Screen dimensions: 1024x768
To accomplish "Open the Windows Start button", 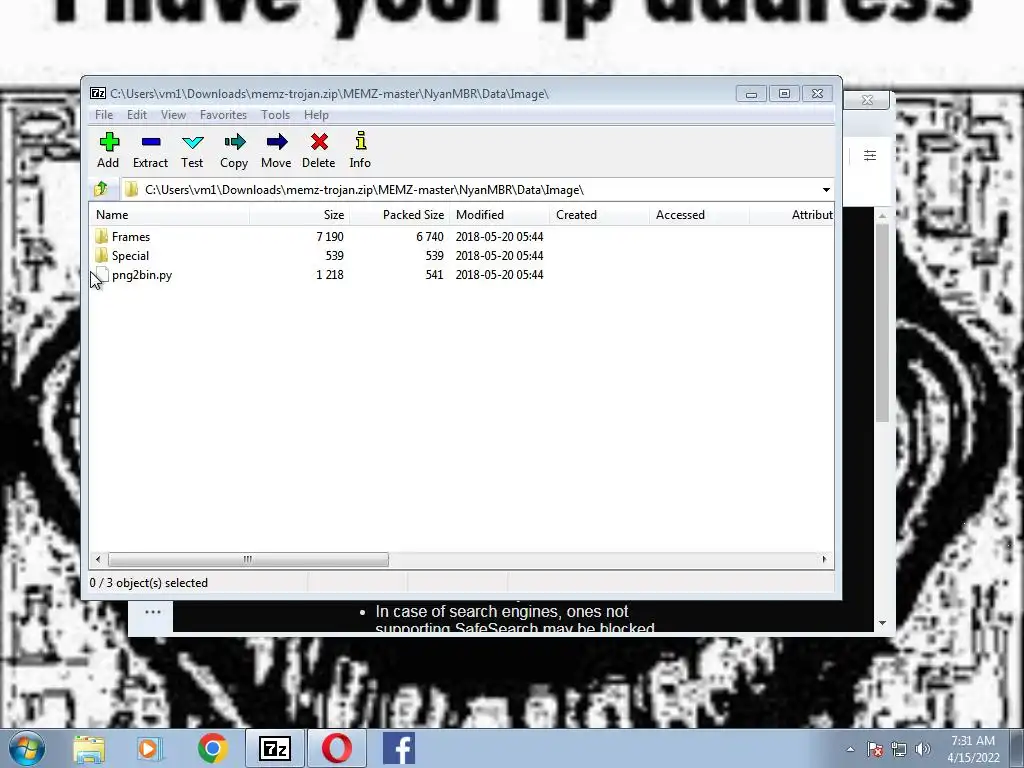I will 27,748.
